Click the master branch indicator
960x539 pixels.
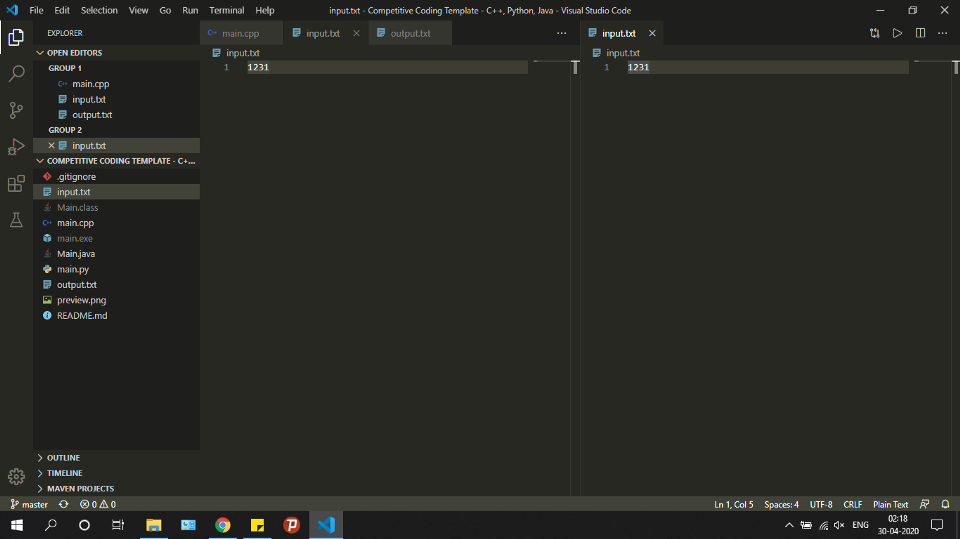pos(29,504)
